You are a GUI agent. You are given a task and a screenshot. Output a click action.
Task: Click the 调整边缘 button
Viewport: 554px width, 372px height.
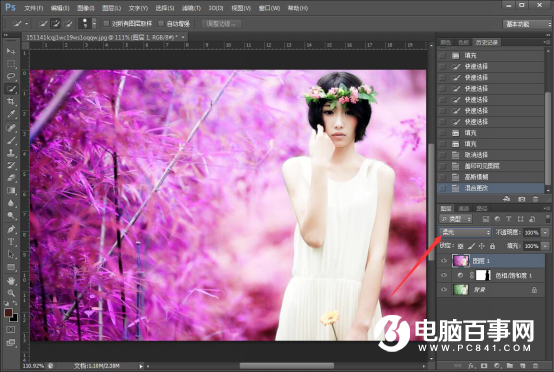pyautogui.click(x=222, y=24)
